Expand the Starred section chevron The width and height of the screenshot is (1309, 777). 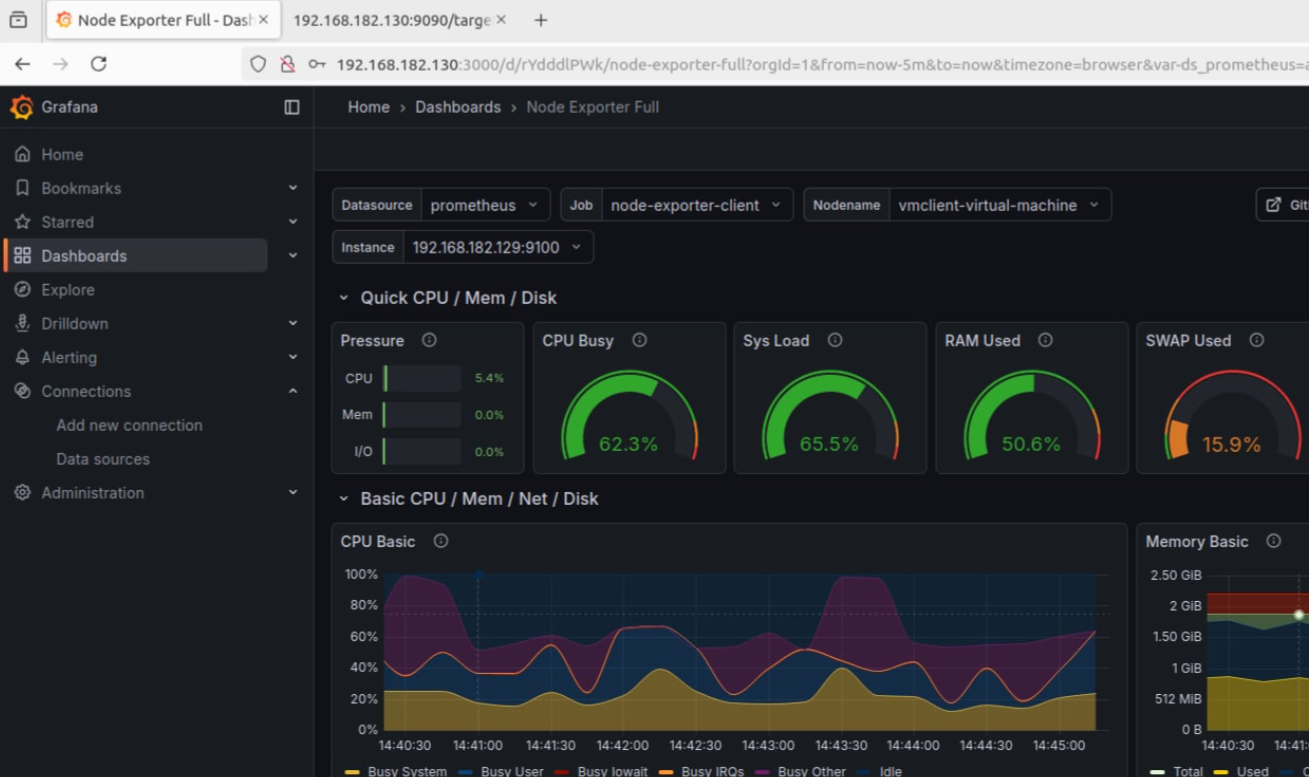point(293,222)
